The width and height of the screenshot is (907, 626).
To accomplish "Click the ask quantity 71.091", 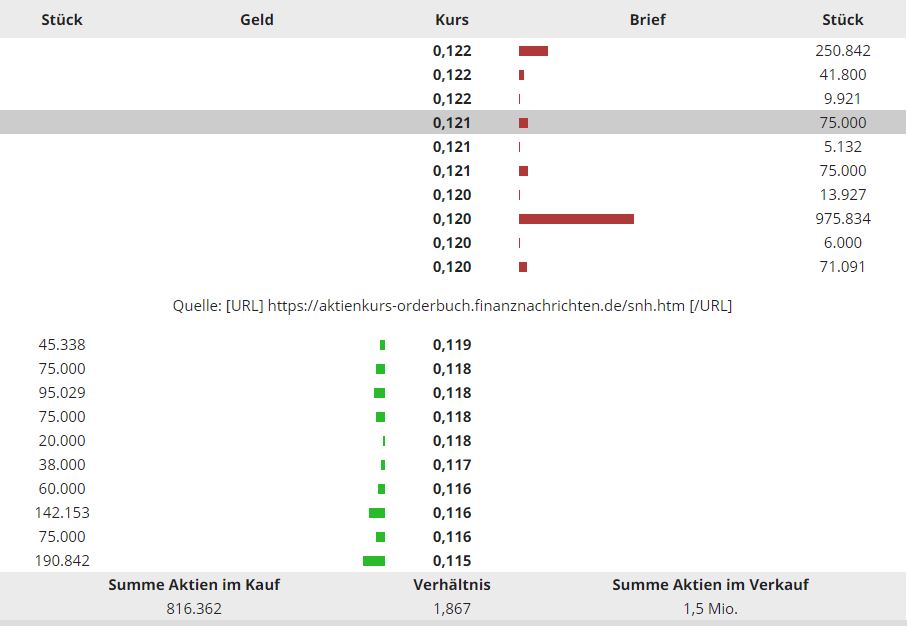I will (842, 267).
